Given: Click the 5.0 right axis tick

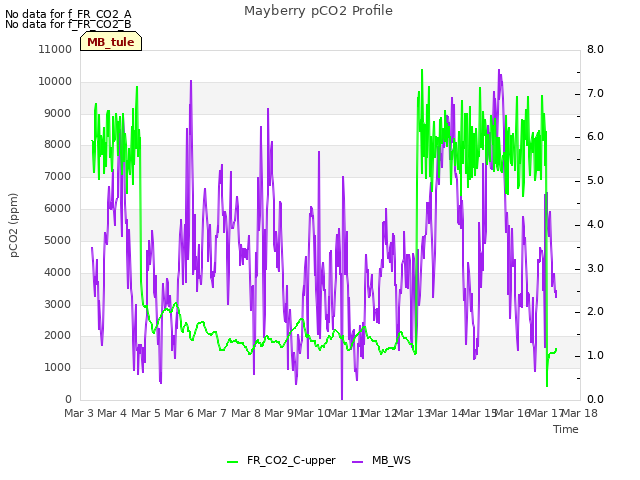Looking at the screenshot, I should (x=595, y=180).
